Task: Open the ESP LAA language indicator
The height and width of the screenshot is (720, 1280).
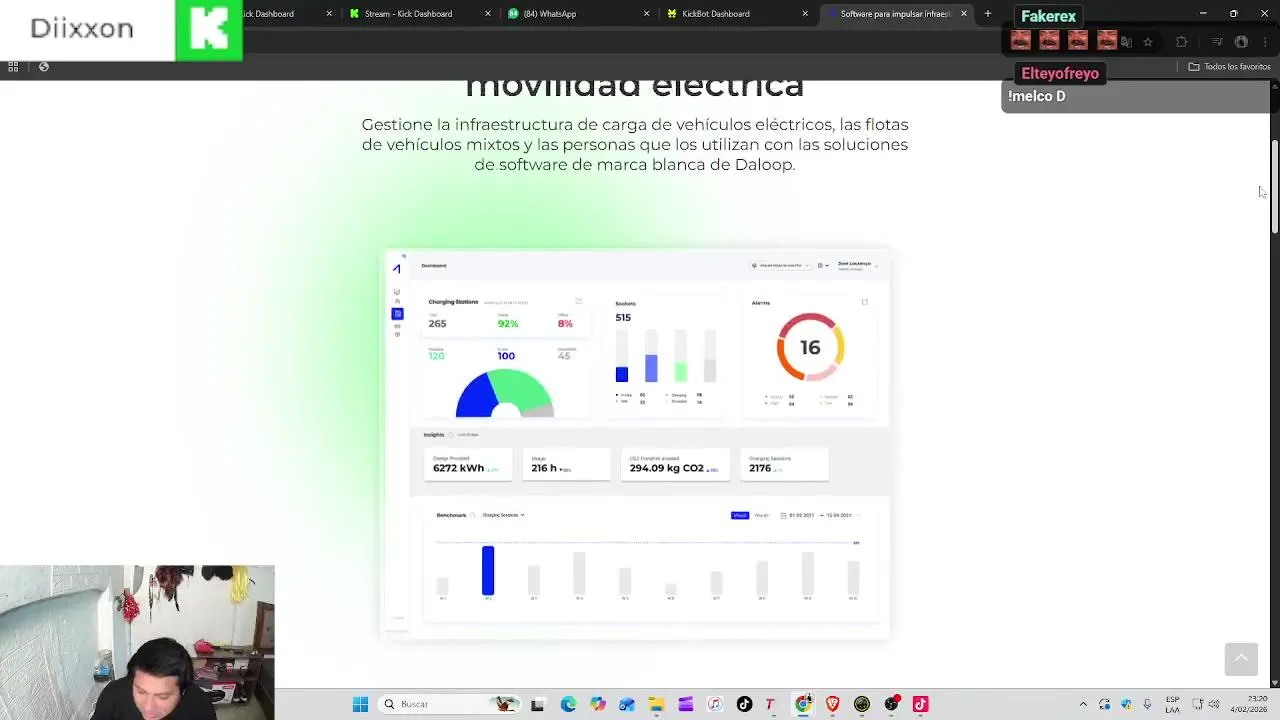Action: tap(1172, 704)
